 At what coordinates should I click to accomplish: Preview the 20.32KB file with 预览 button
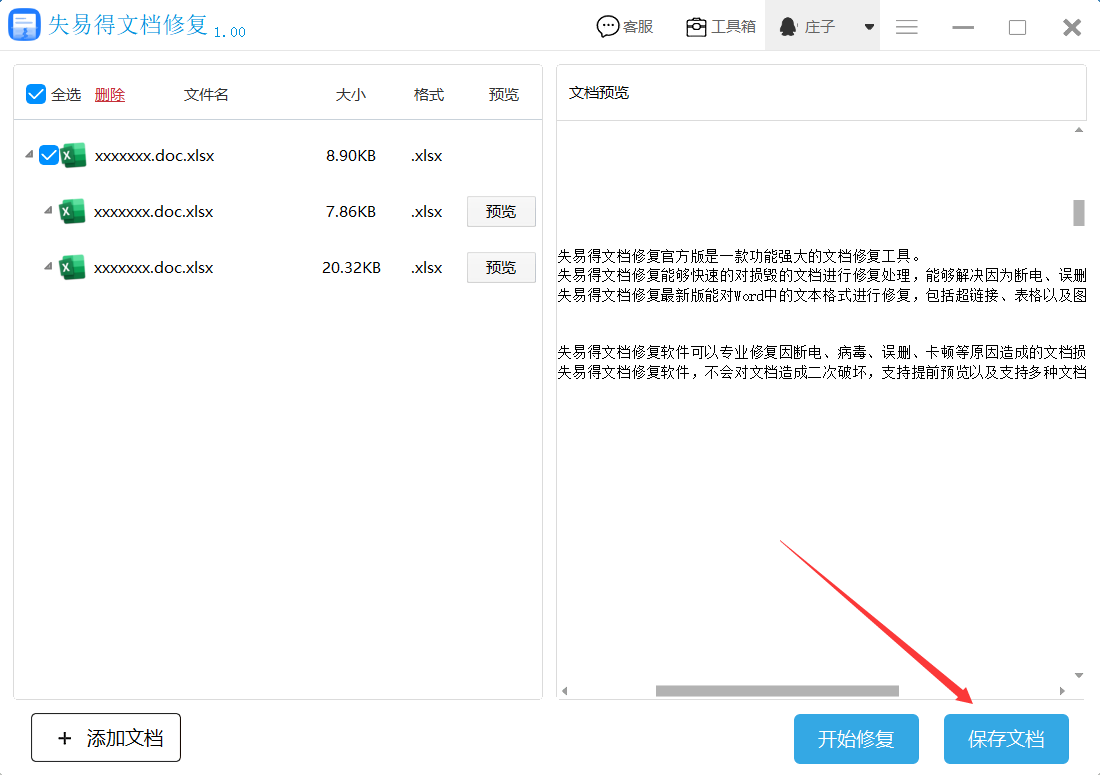(x=501, y=267)
